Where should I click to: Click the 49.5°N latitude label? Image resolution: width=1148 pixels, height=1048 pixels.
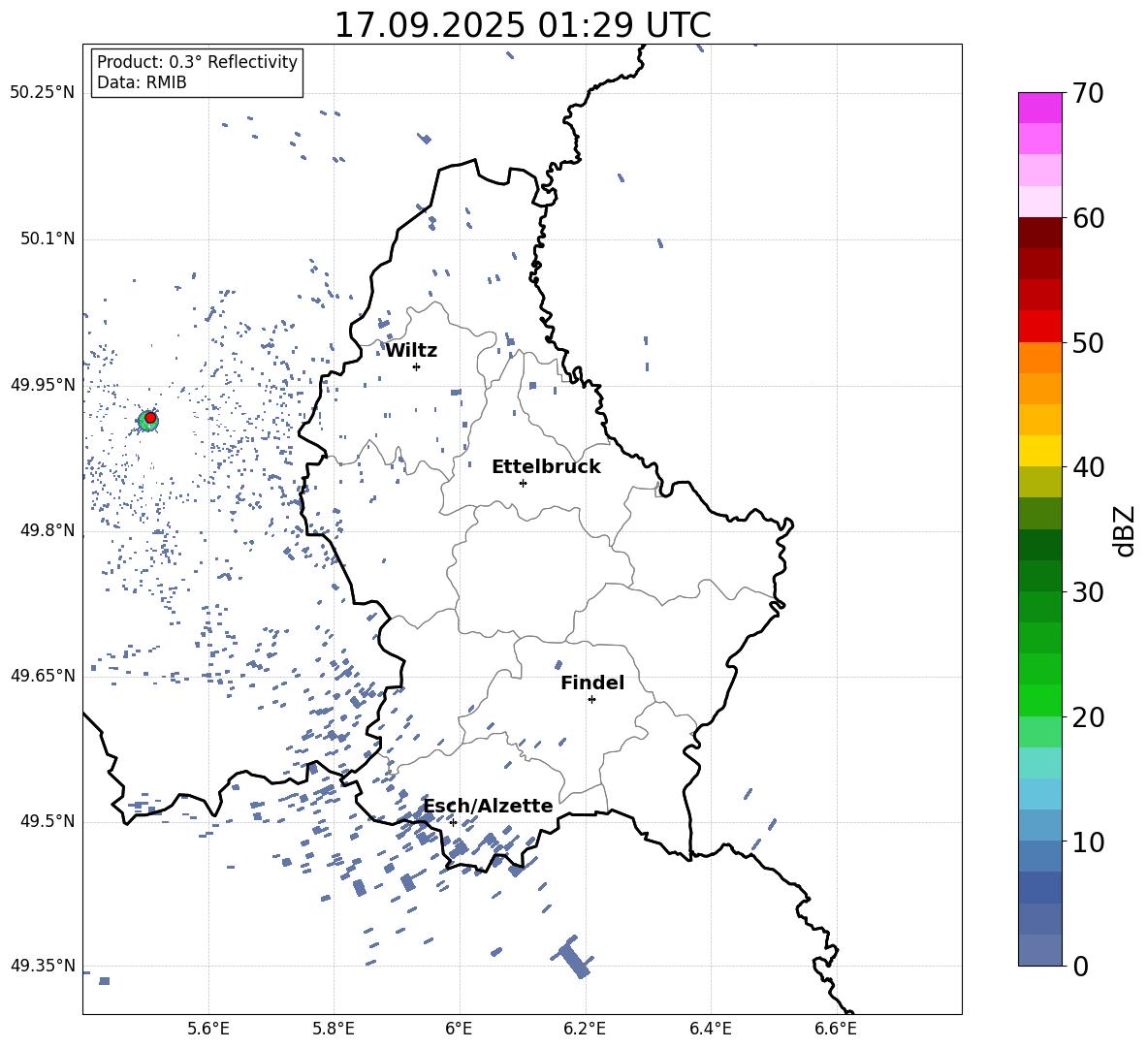pyautogui.click(x=48, y=820)
